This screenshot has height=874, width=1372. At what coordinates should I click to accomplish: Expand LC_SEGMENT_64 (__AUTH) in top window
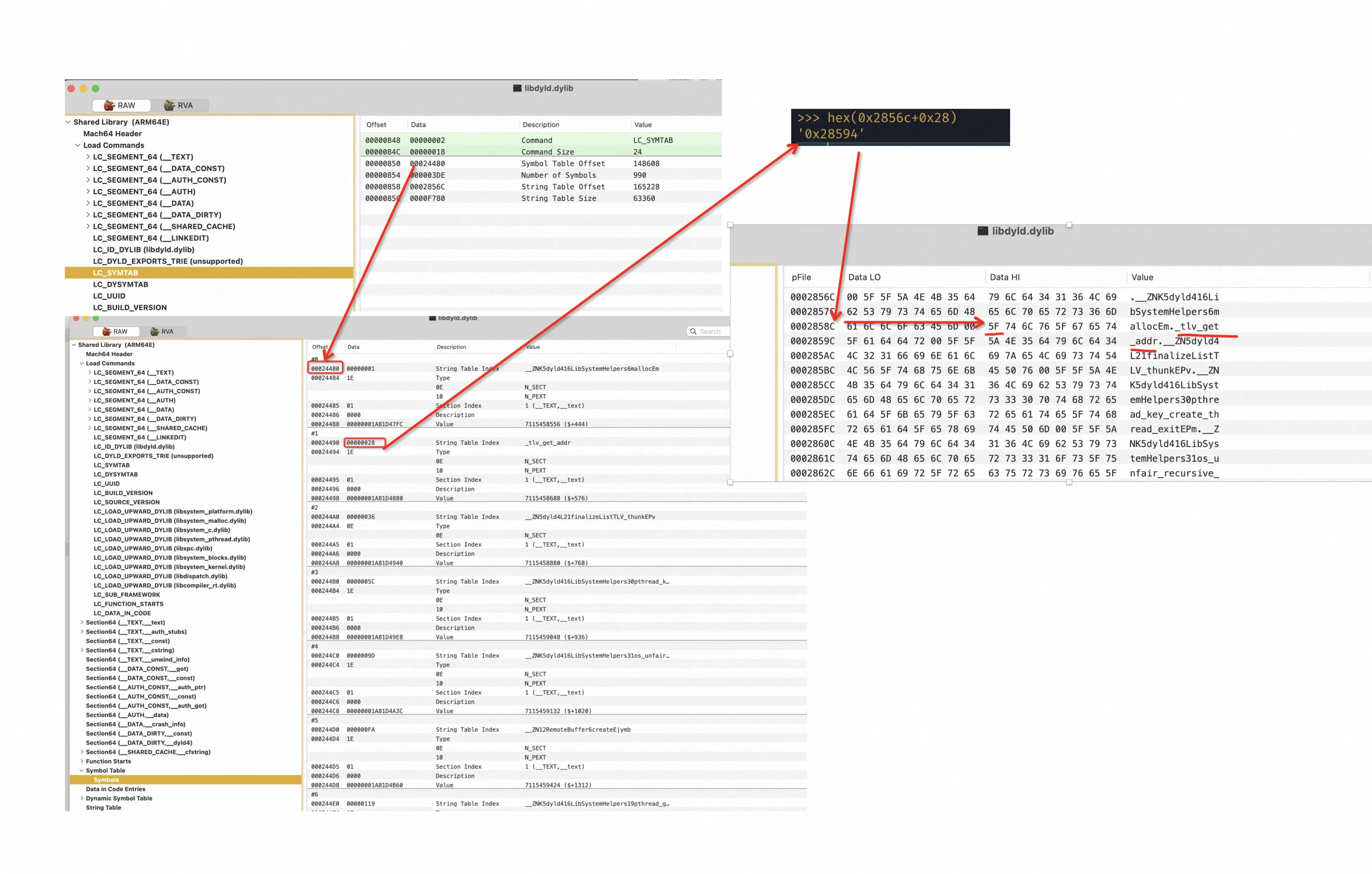click(88, 192)
